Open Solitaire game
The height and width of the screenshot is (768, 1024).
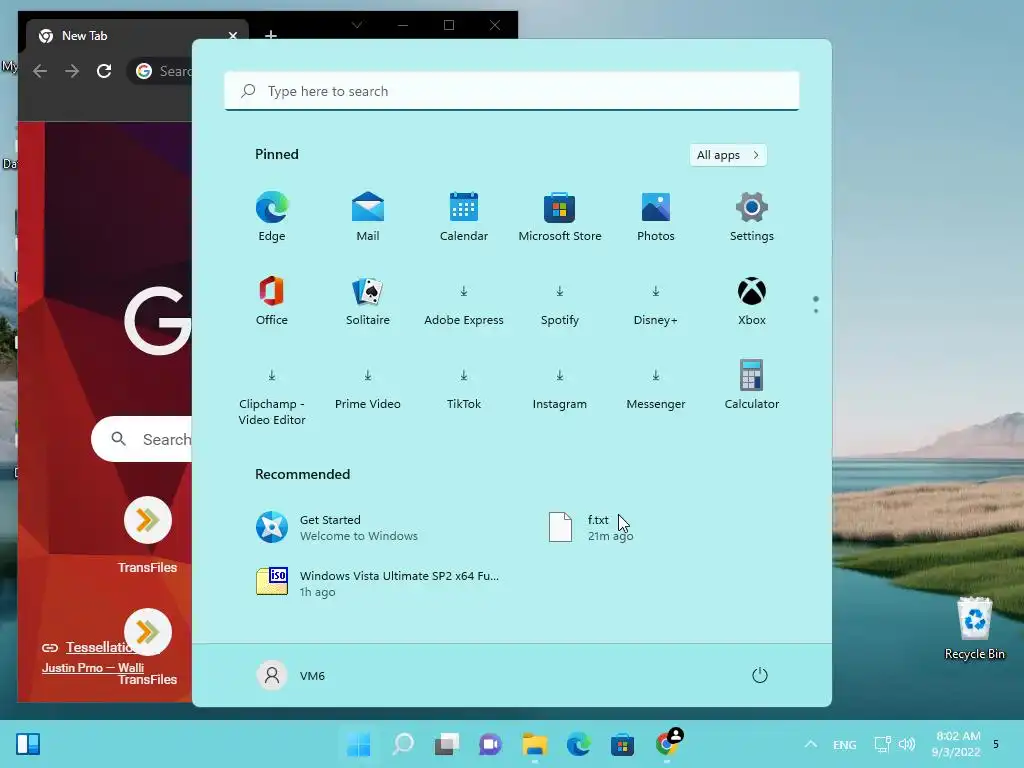pos(368,301)
